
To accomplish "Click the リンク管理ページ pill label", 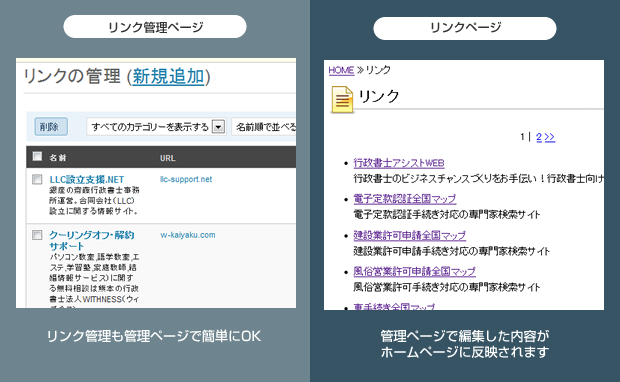I will click(155, 27).
